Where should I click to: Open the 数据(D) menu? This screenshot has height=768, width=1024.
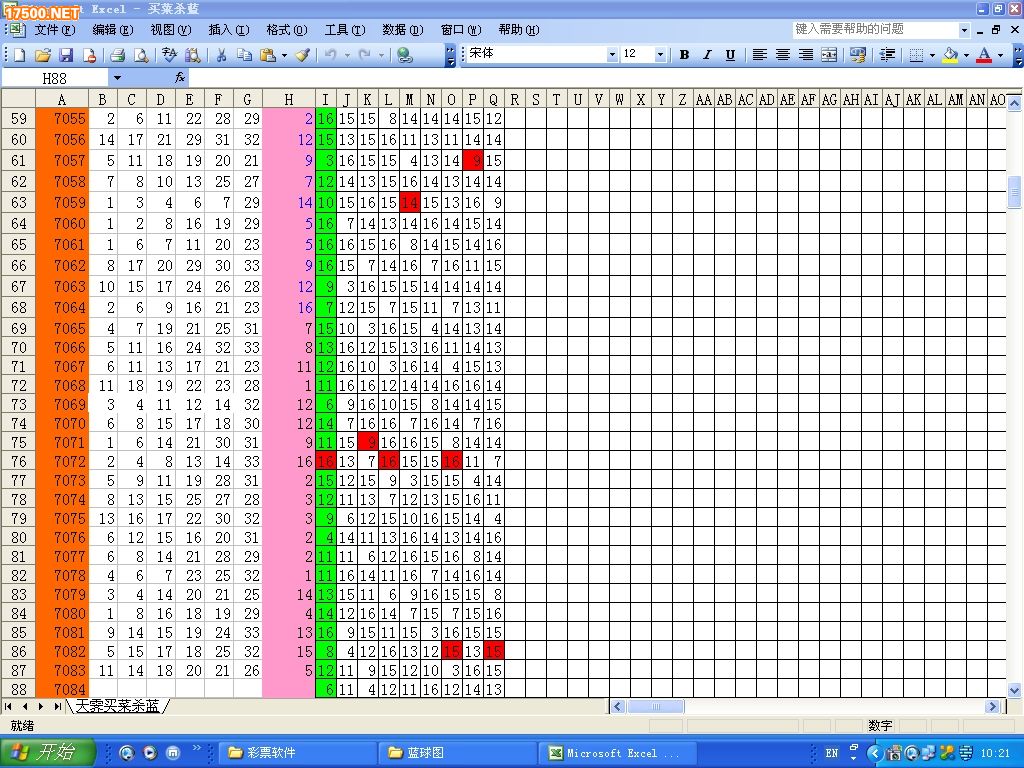(x=402, y=29)
